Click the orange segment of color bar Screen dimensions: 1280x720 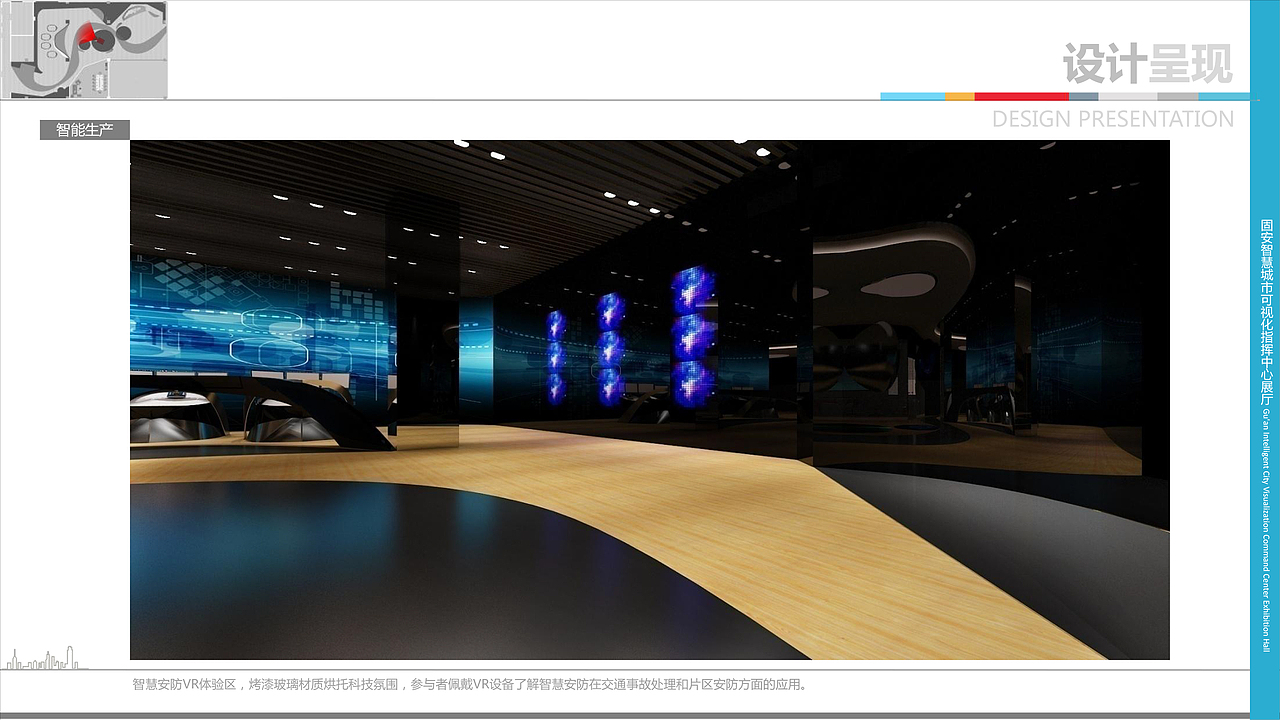[x=960, y=96]
